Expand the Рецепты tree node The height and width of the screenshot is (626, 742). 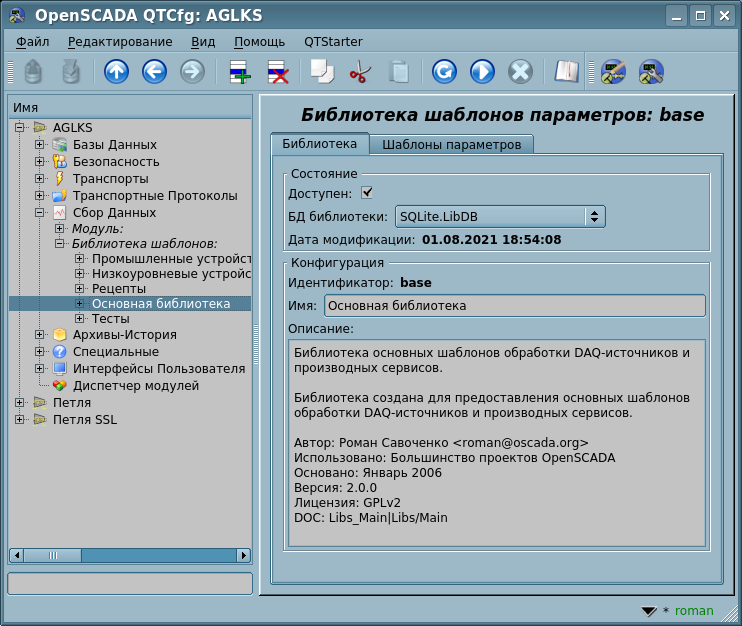point(80,289)
